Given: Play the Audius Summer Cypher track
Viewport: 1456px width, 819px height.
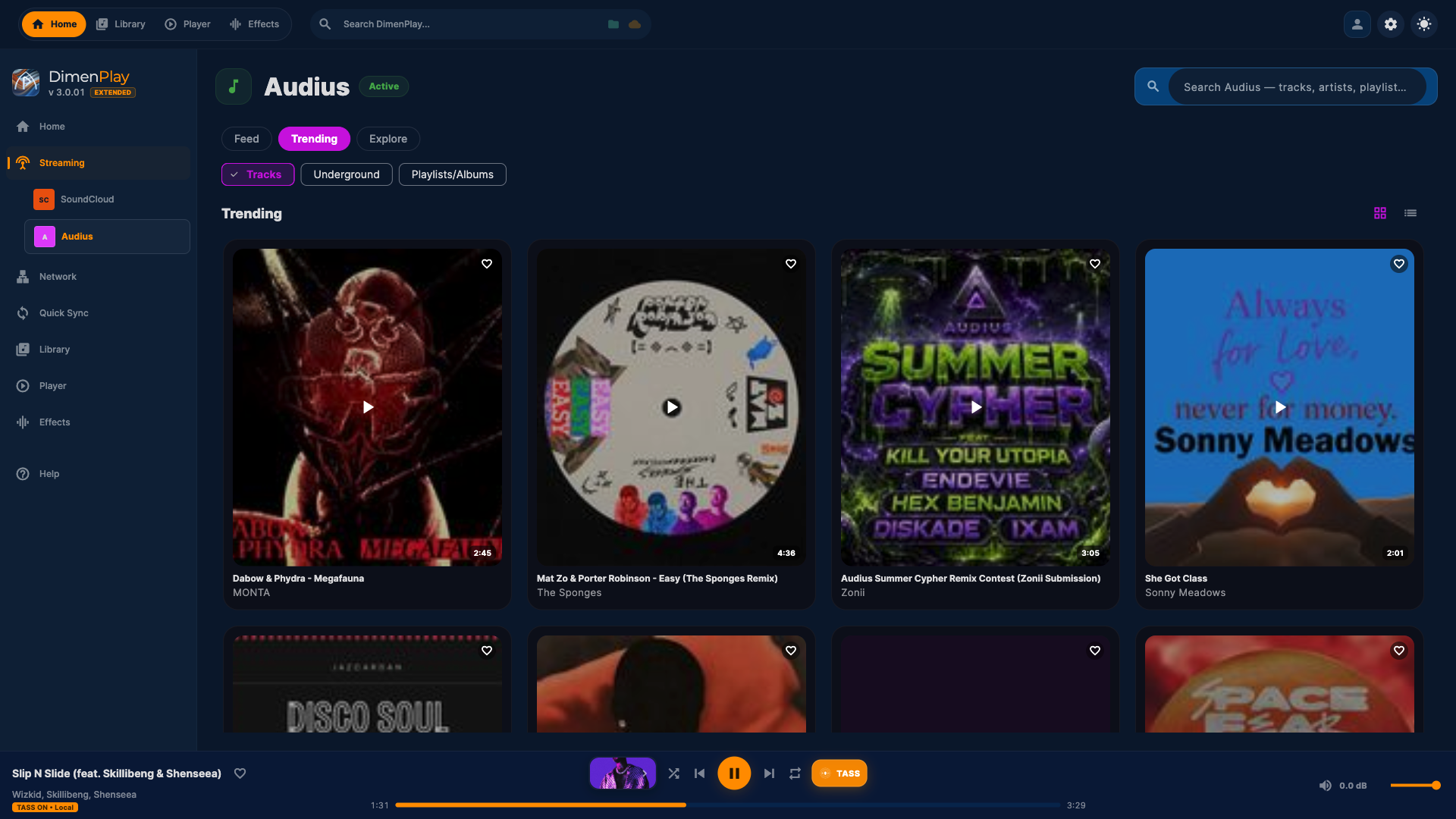Looking at the screenshot, I should (x=976, y=407).
